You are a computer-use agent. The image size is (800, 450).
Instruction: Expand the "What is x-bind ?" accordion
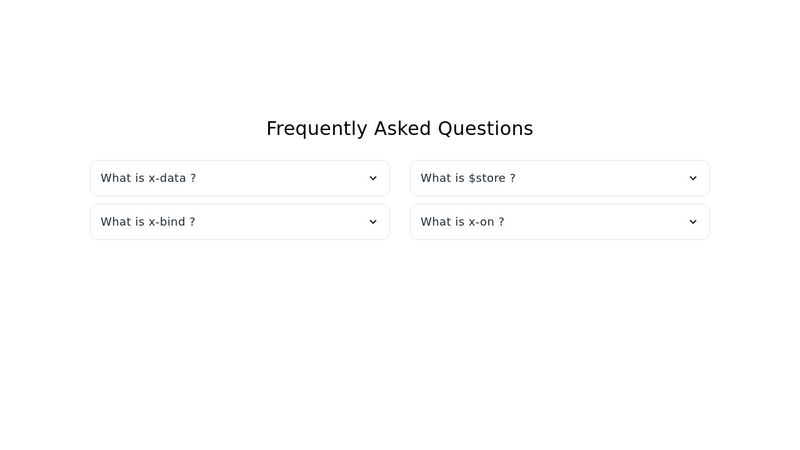240,222
